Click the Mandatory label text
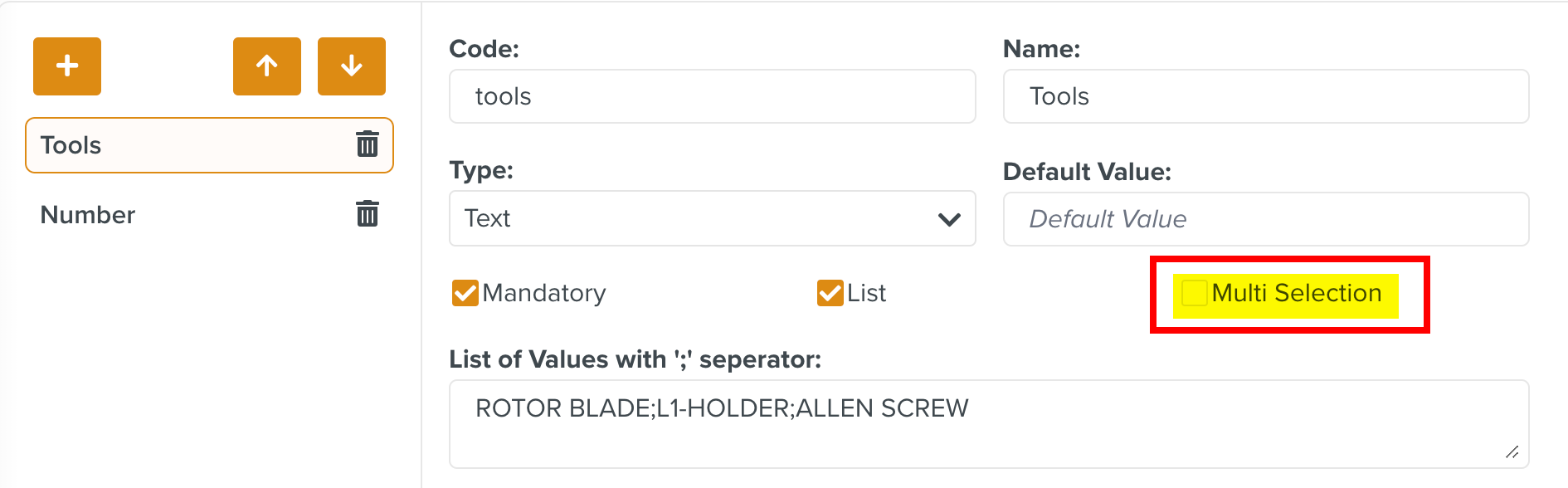Screen dimensions: 1568x488 coord(544,293)
